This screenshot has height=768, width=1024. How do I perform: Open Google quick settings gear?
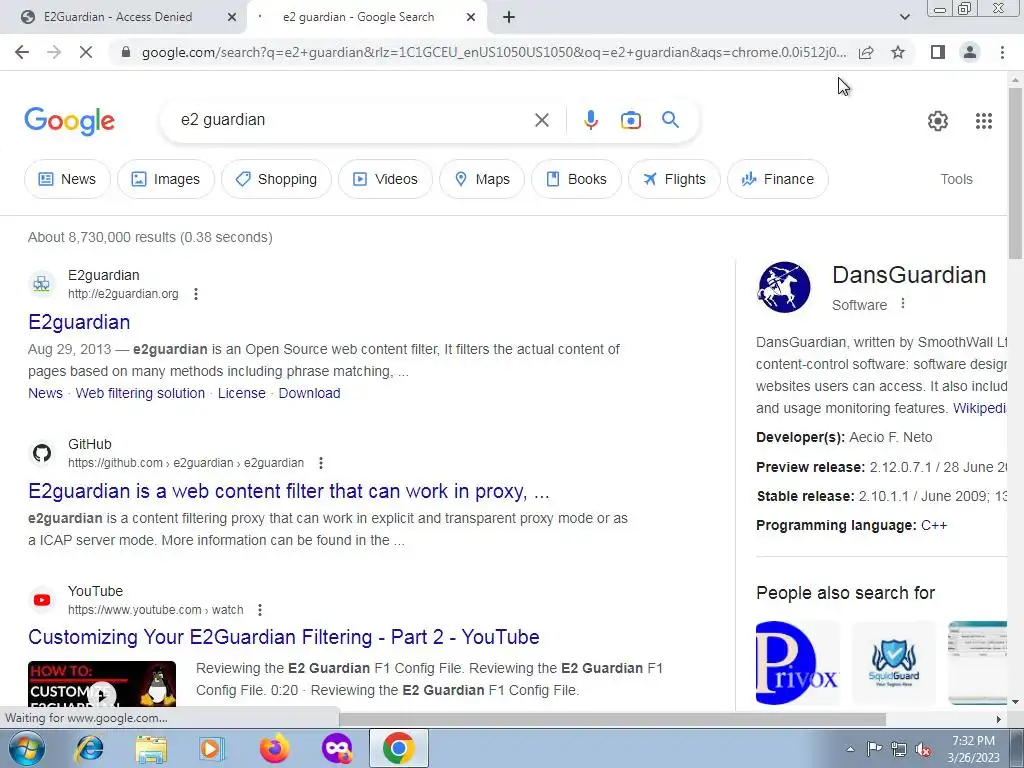(x=938, y=121)
